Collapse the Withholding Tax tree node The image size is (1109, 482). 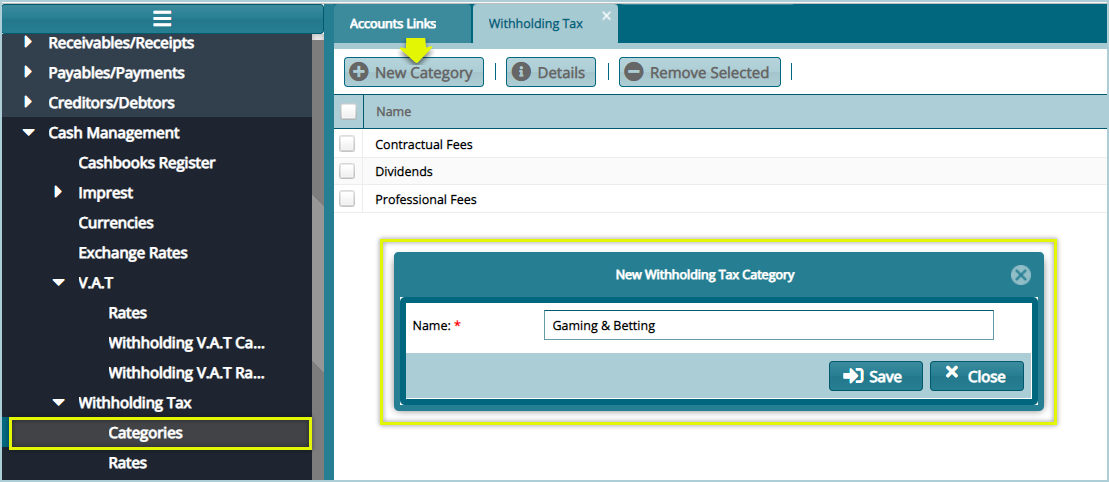coord(59,403)
